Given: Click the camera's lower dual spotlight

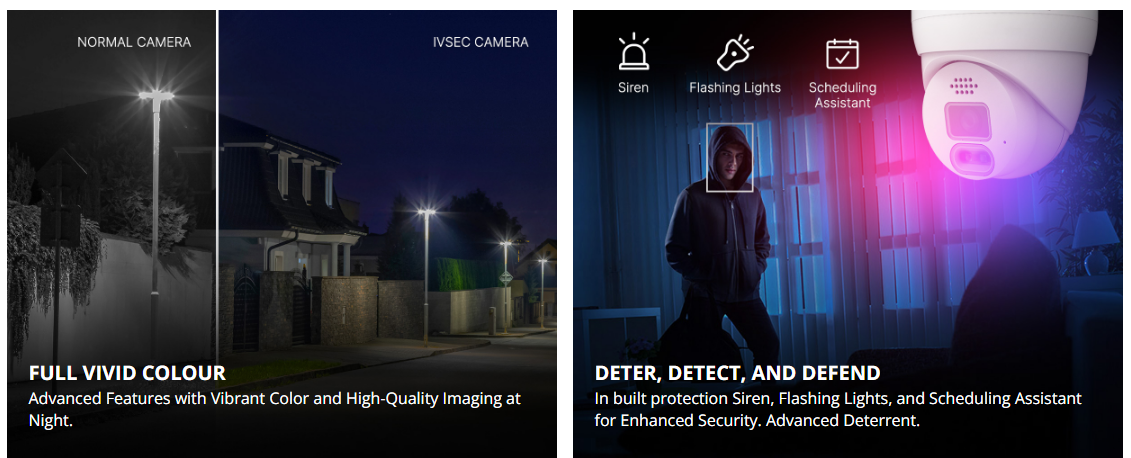Looking at the screenshot, I should [x=973, y=159].
